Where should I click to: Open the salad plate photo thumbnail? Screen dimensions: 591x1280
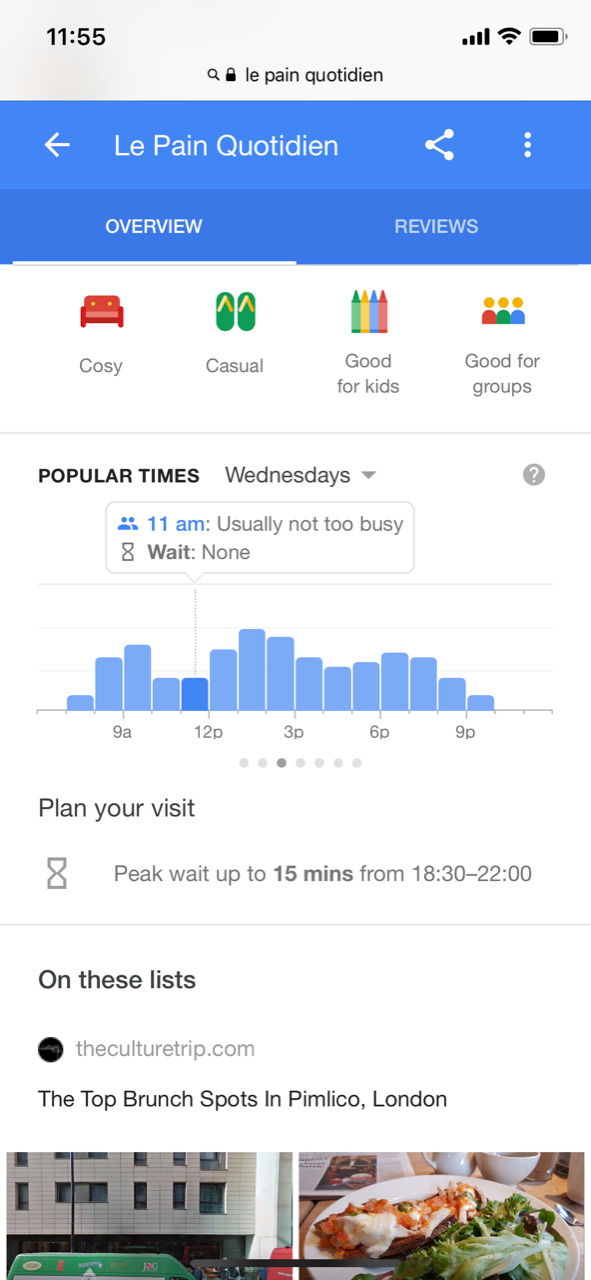(x=441, y=1215)
